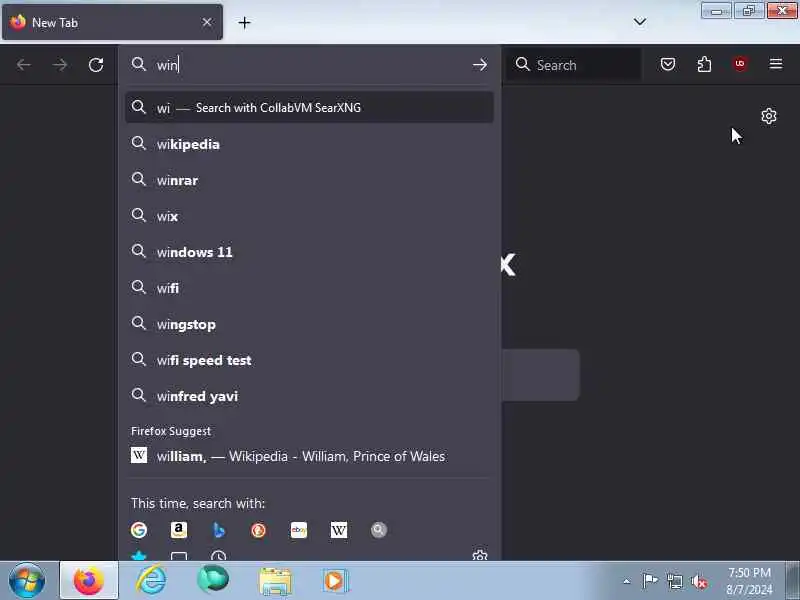Search with Bing one-off engine icon
The height and width of the screenshot is (600, 800).
tap(218, 530)
